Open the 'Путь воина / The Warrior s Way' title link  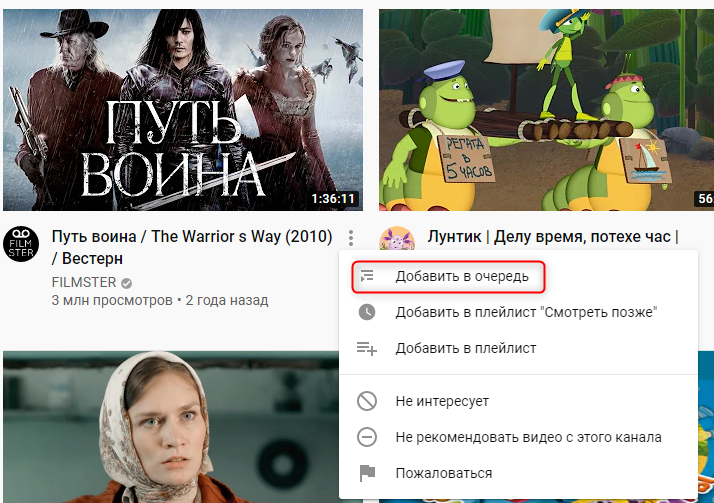tap(192, 247)
